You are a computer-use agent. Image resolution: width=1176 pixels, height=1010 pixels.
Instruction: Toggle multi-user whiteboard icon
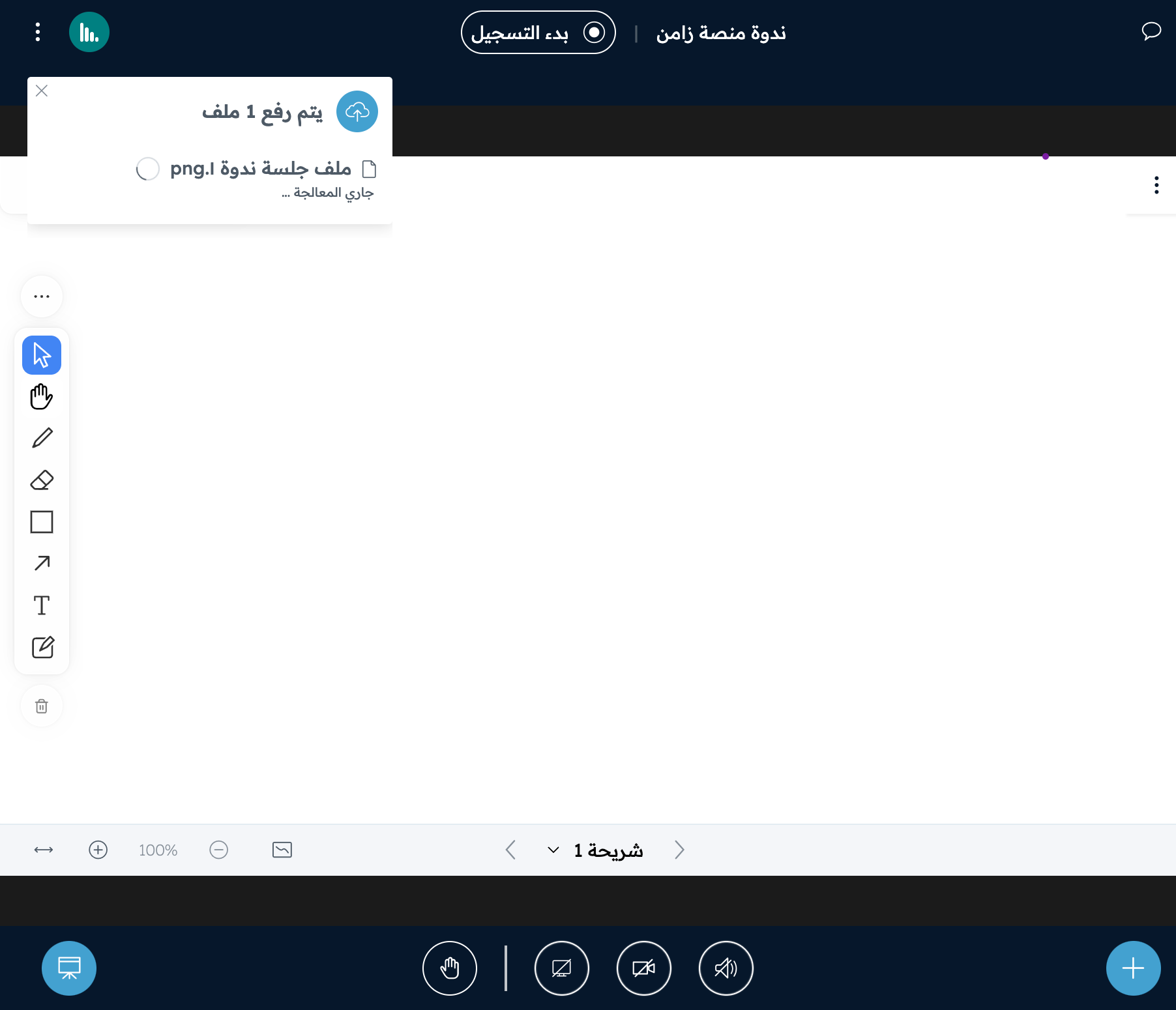[282, 850]
